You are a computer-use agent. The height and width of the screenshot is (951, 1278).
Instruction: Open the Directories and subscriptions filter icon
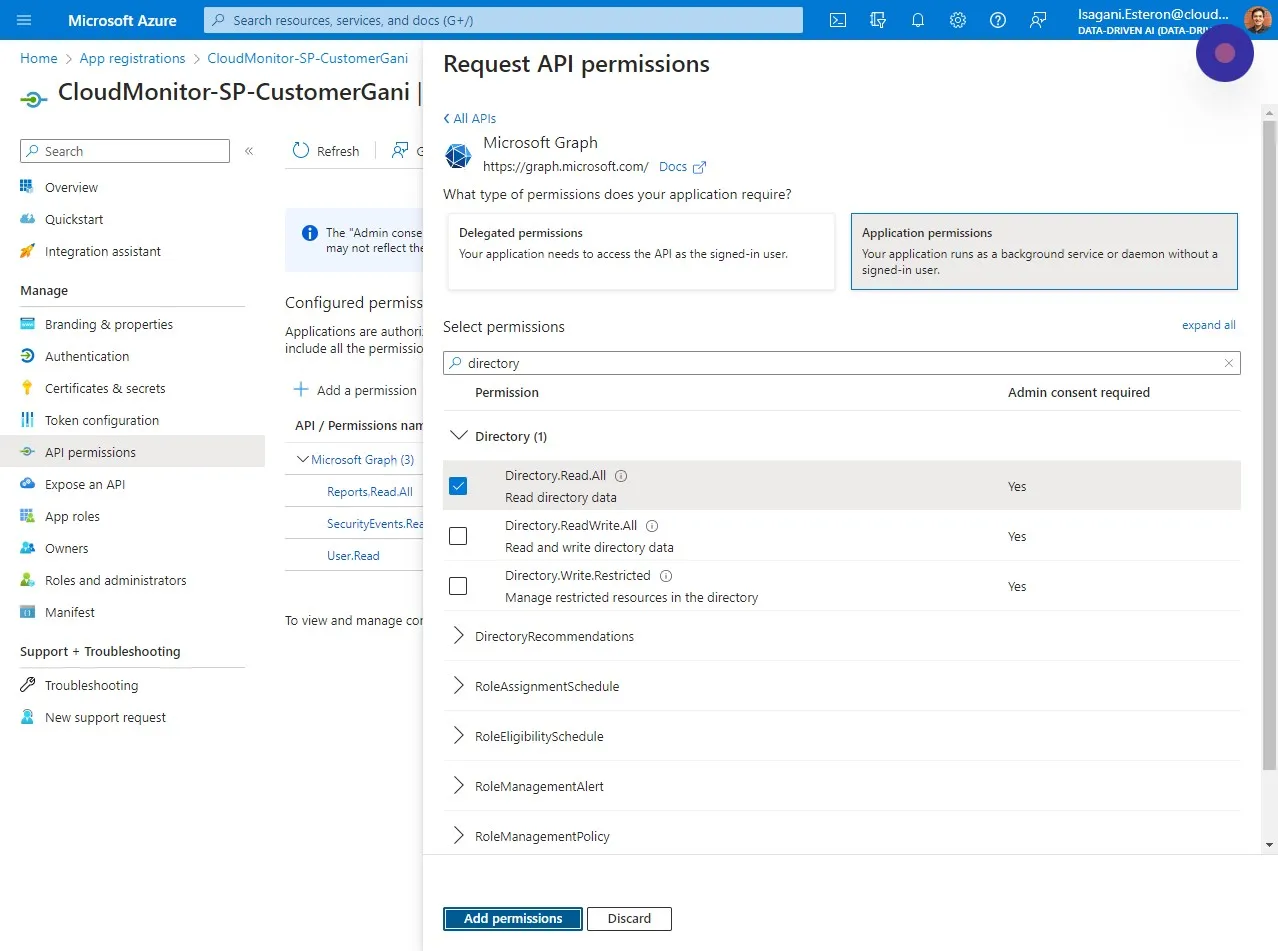[x=878, y=20]
